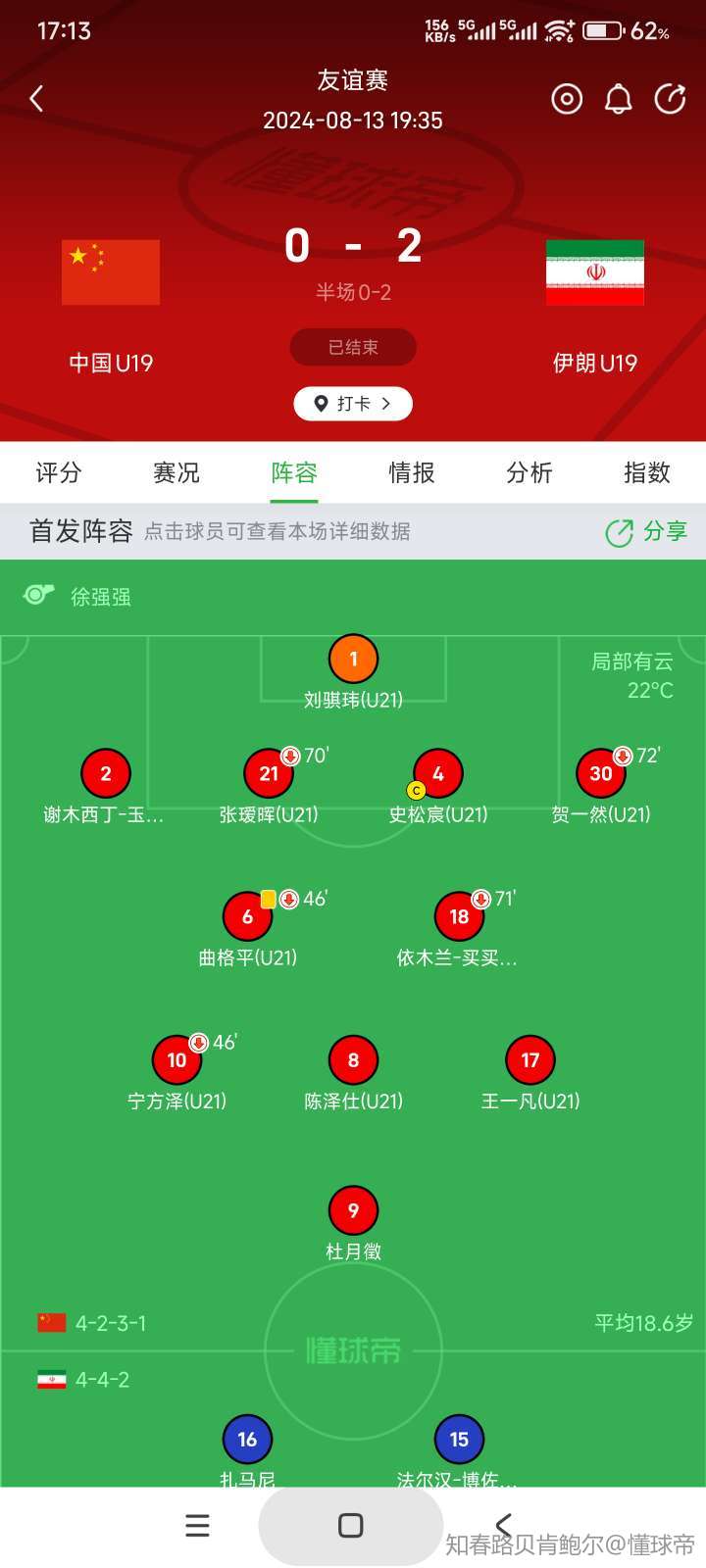The width and height of the screenshot is (706, 1568).
Task: Tap the share arrow icon in header
Action: tap(671, 99)
